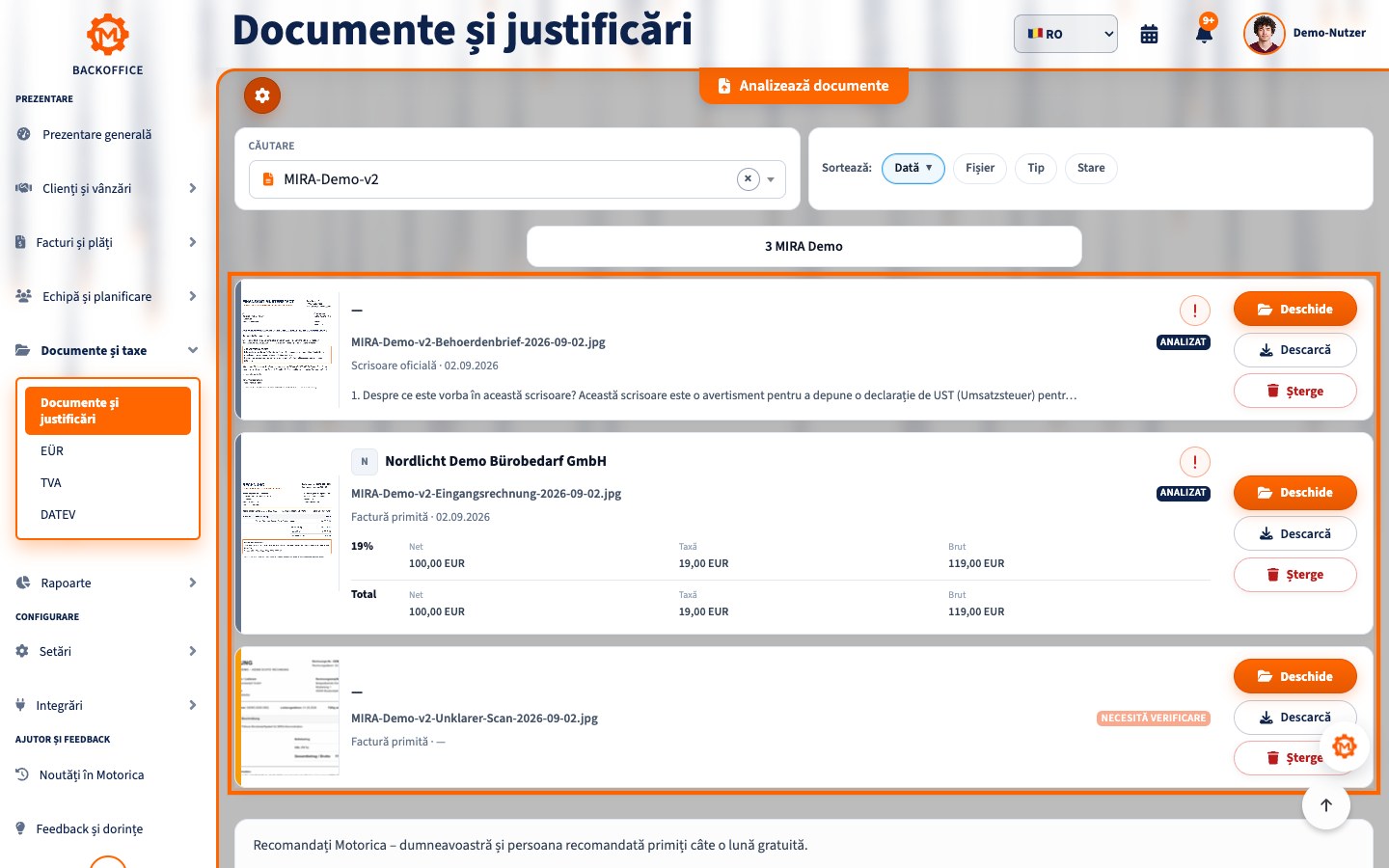Go to Prezentare generală
The image size is (1389, 868).
tap(96, 134)
